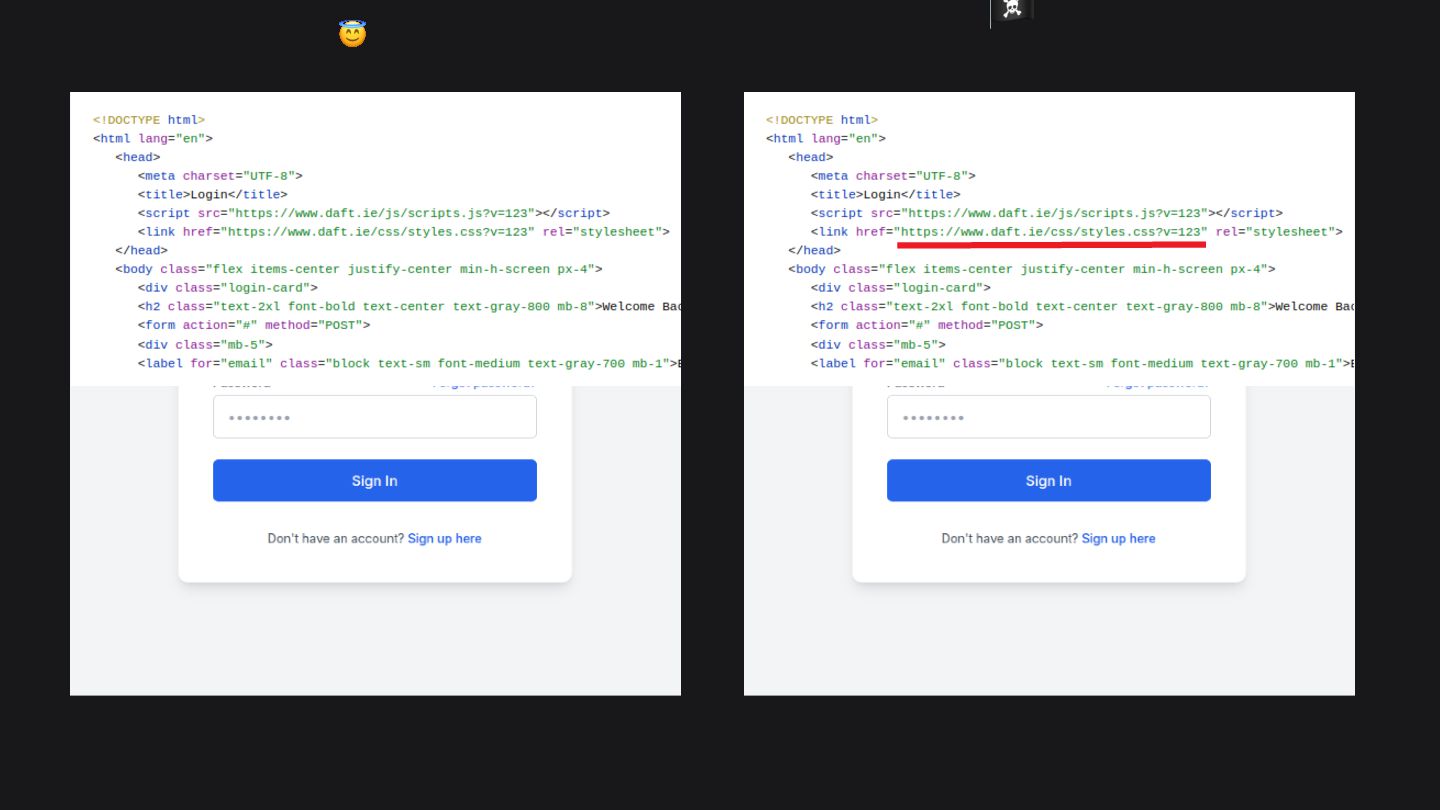Select scripts.js script src line in left code

[374, 213]
